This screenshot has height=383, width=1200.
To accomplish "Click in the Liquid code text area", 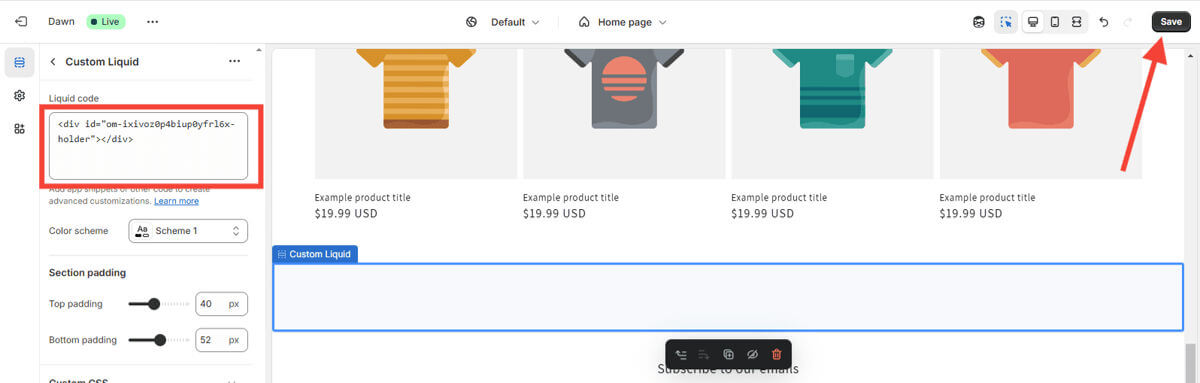I will (148, 145).
